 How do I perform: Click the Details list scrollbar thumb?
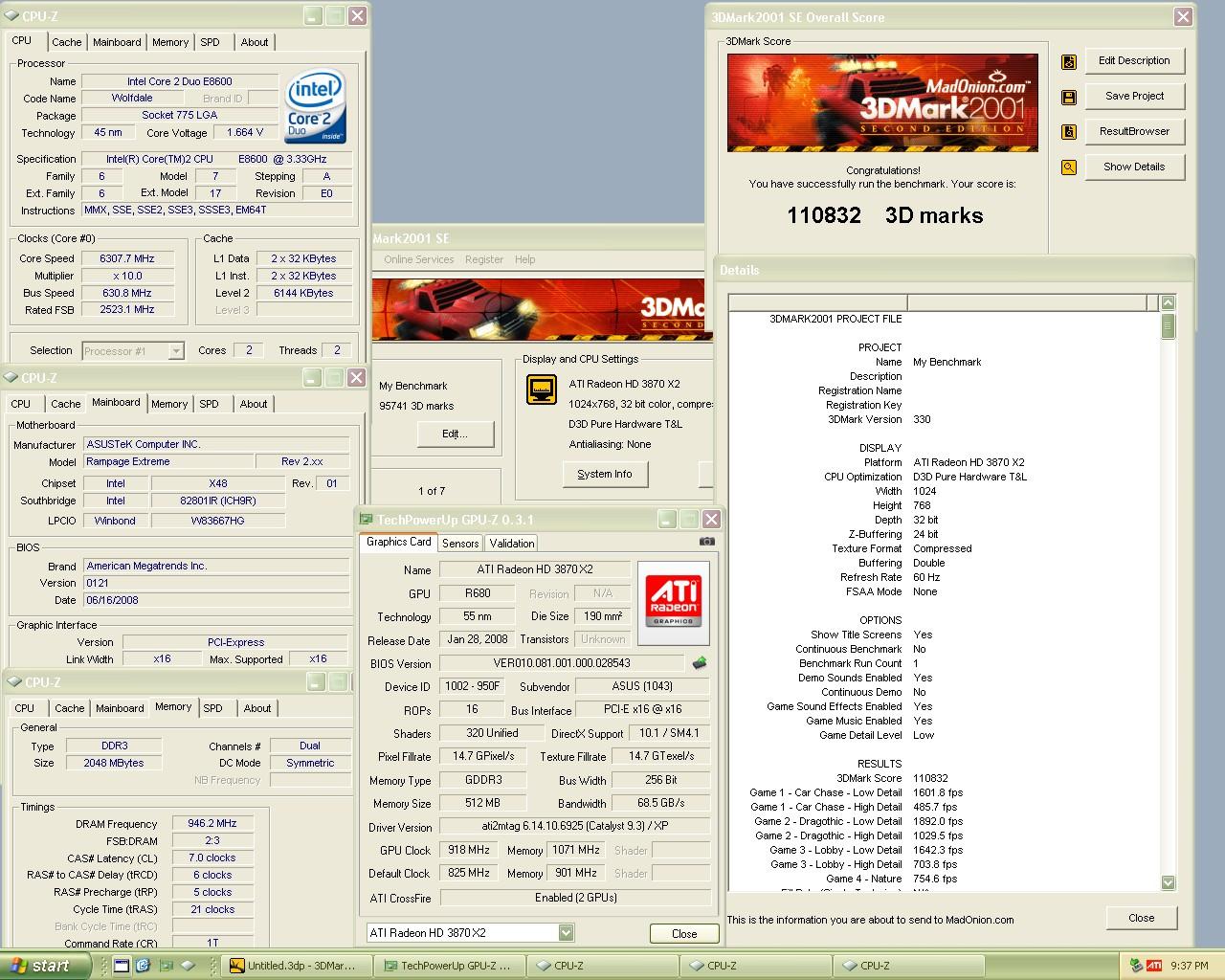[x=1168, y=325]
